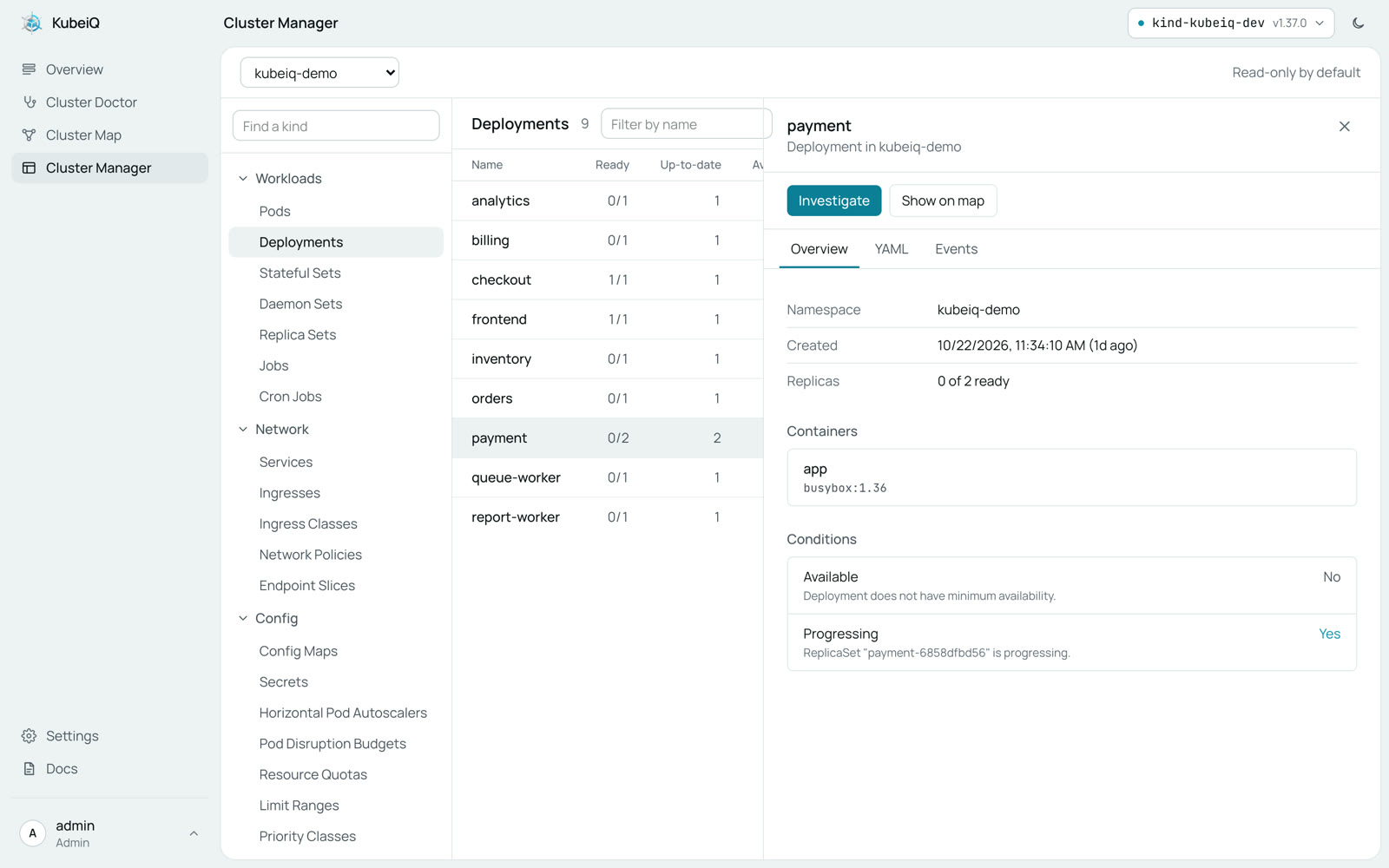
Task: Collapse the Config section
Action: (x=243, y=619)
